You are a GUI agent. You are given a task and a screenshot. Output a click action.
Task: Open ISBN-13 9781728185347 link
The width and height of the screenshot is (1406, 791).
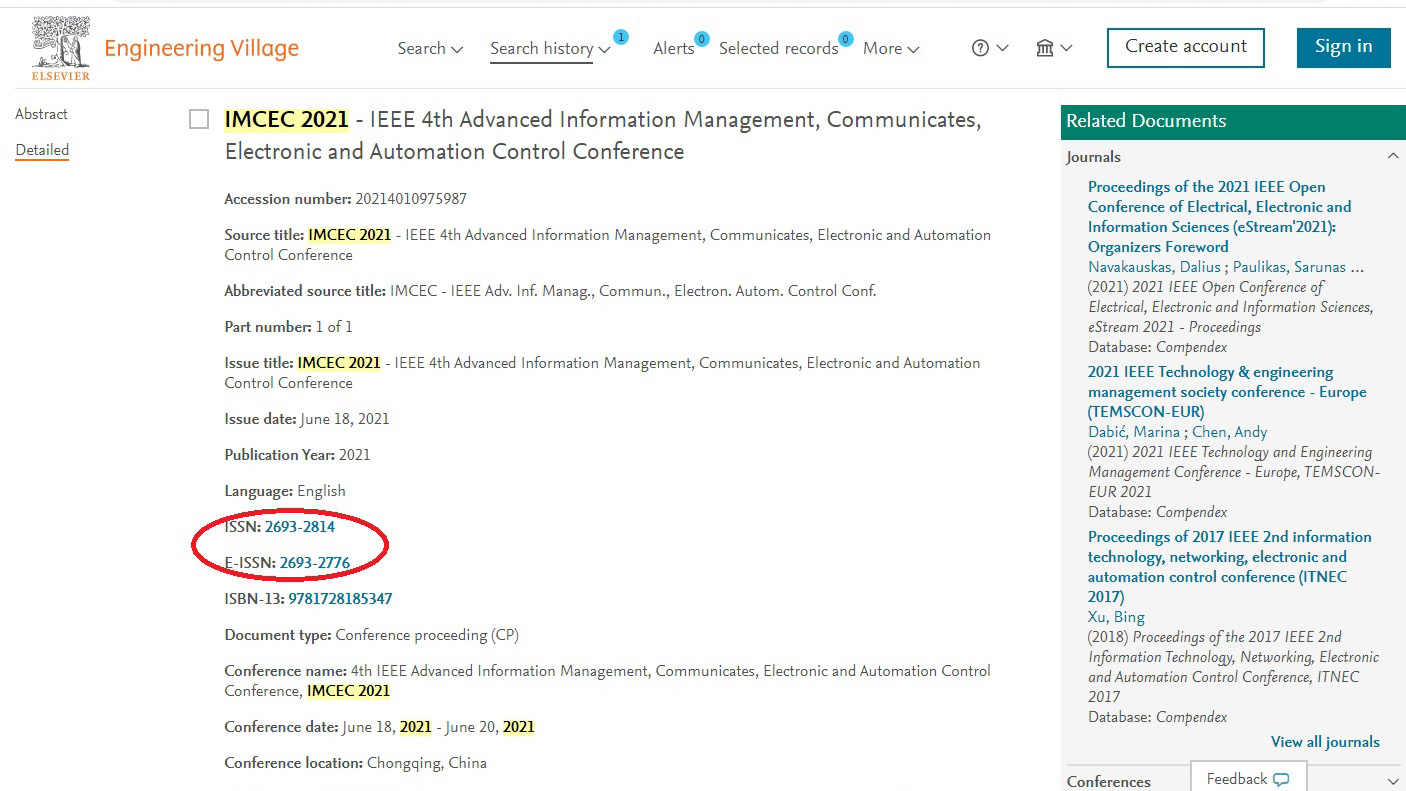coord(340,599)
